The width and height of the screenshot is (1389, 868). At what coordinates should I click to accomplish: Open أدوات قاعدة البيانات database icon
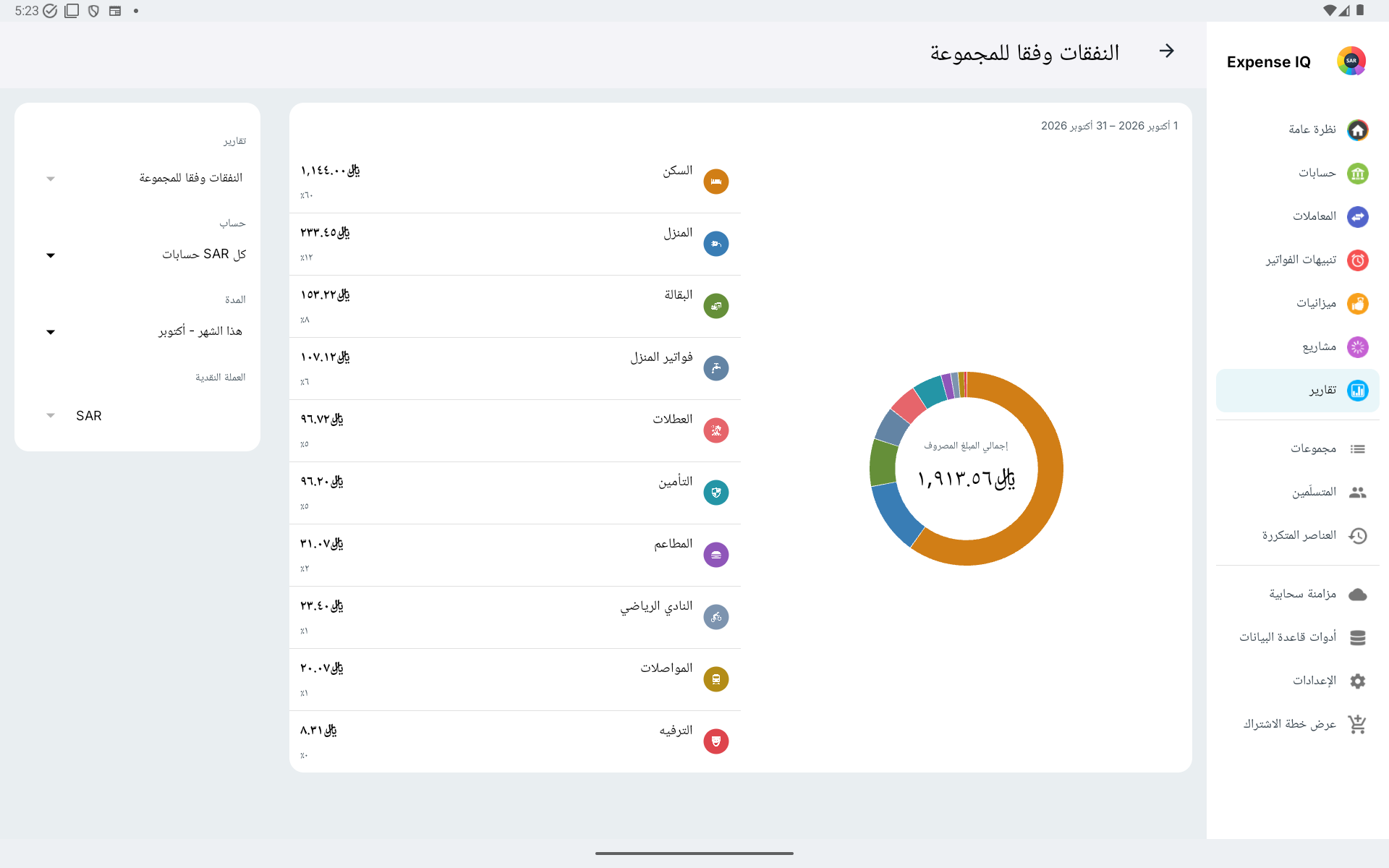click(1357, 637)
